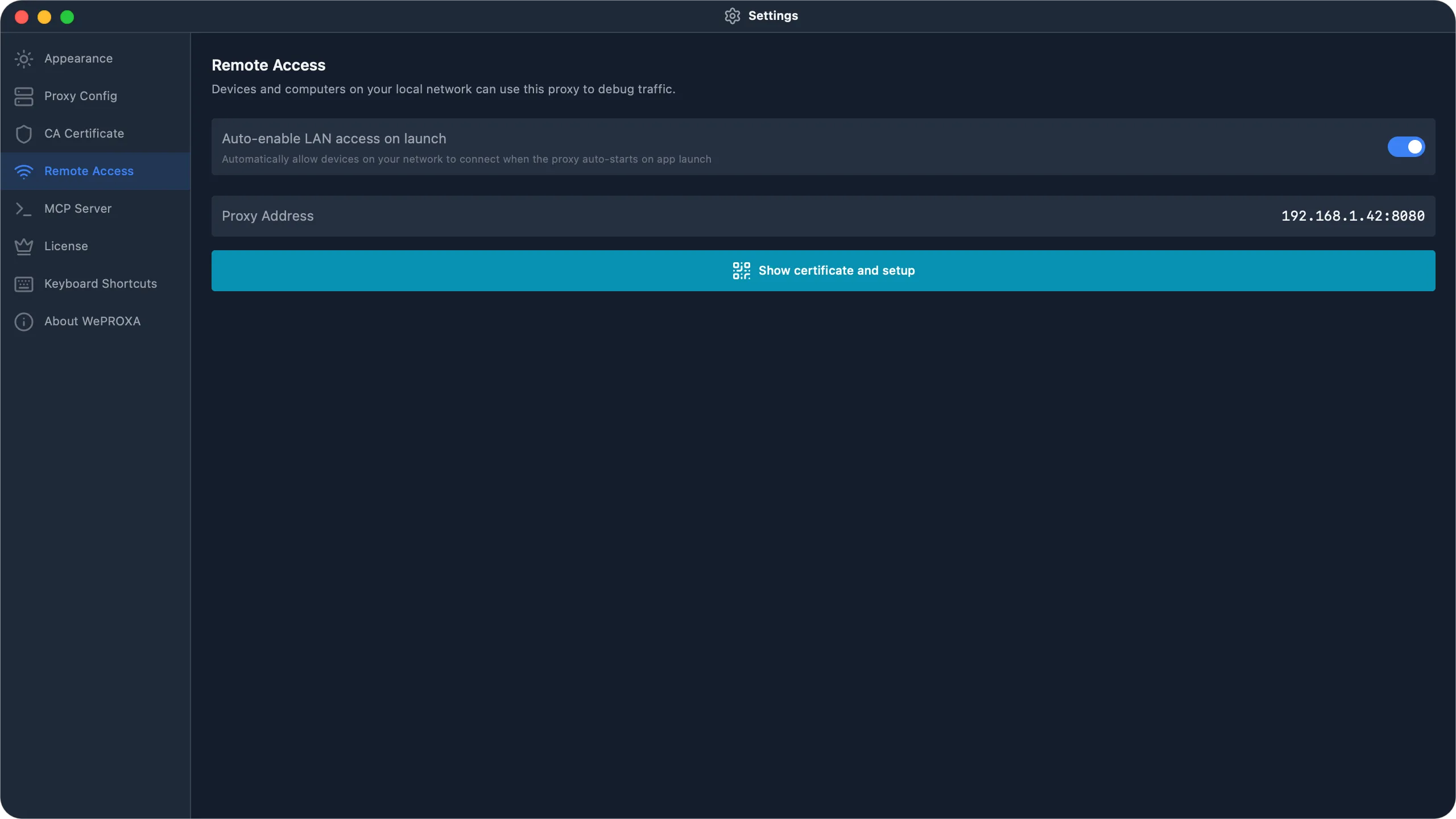
Task: Click the Settings window title text
Action: (773, 16)
